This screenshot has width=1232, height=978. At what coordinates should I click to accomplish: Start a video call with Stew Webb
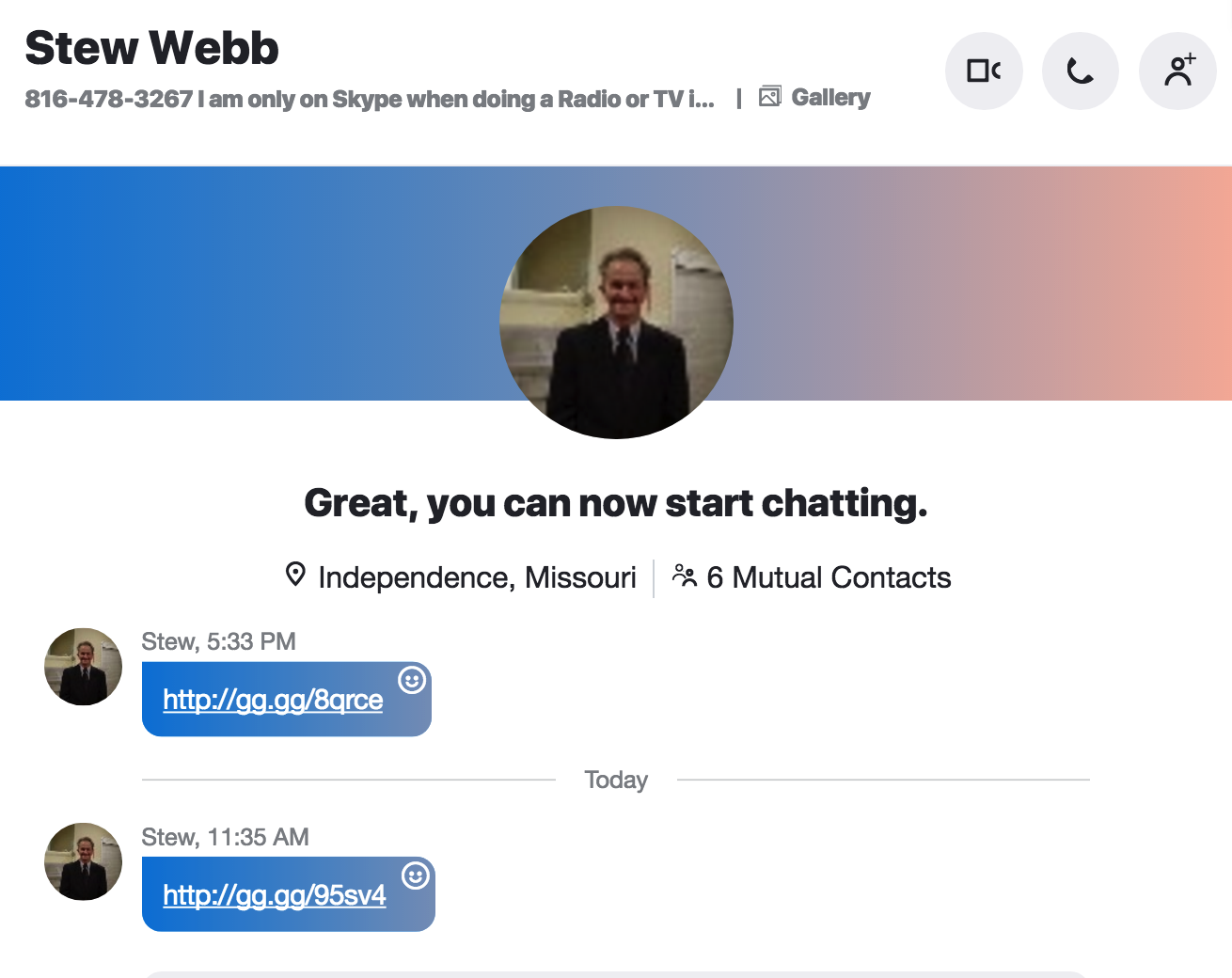(984, 71)
